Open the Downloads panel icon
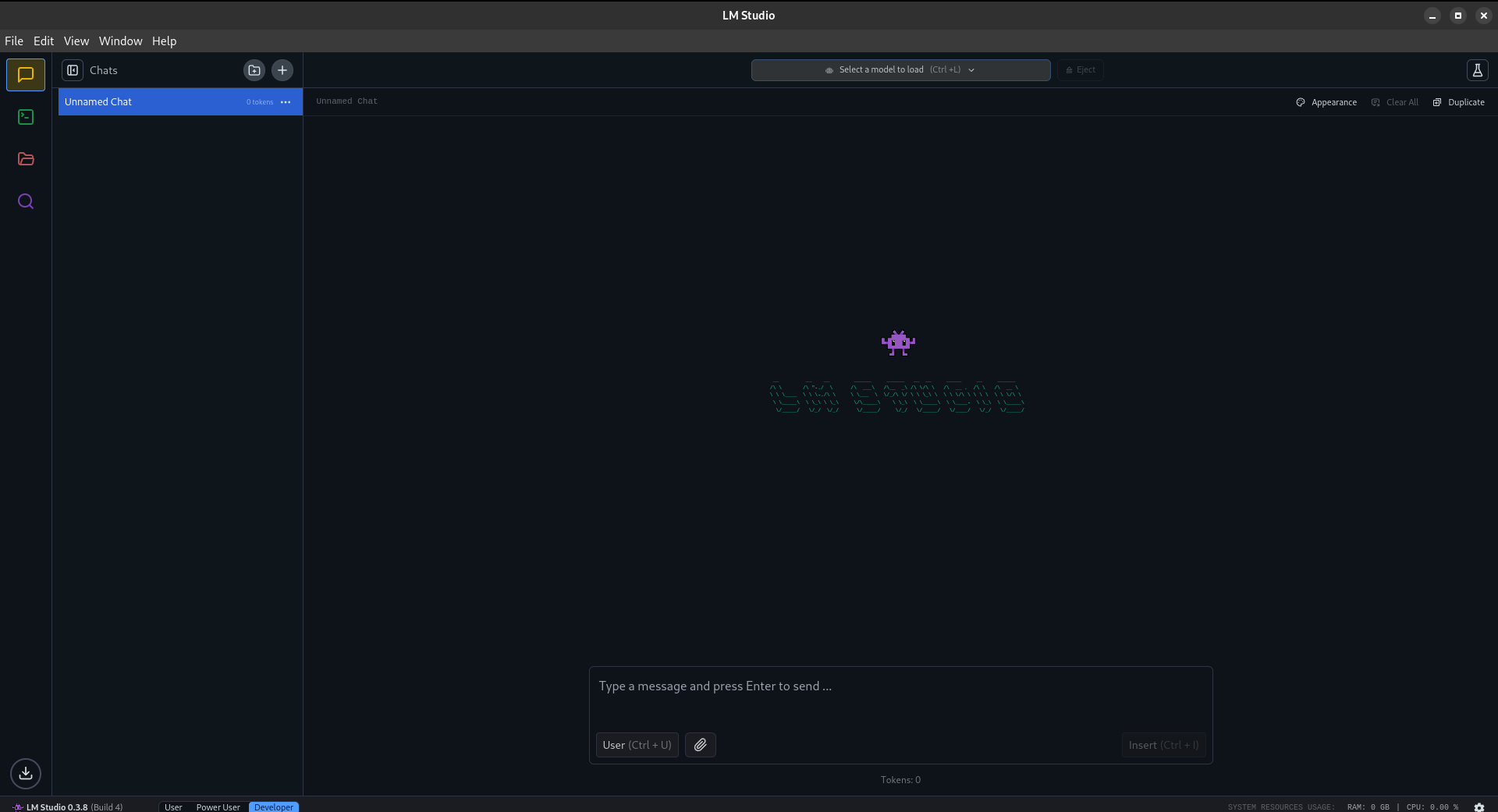1498x812 pixels. tap(26, 773)
